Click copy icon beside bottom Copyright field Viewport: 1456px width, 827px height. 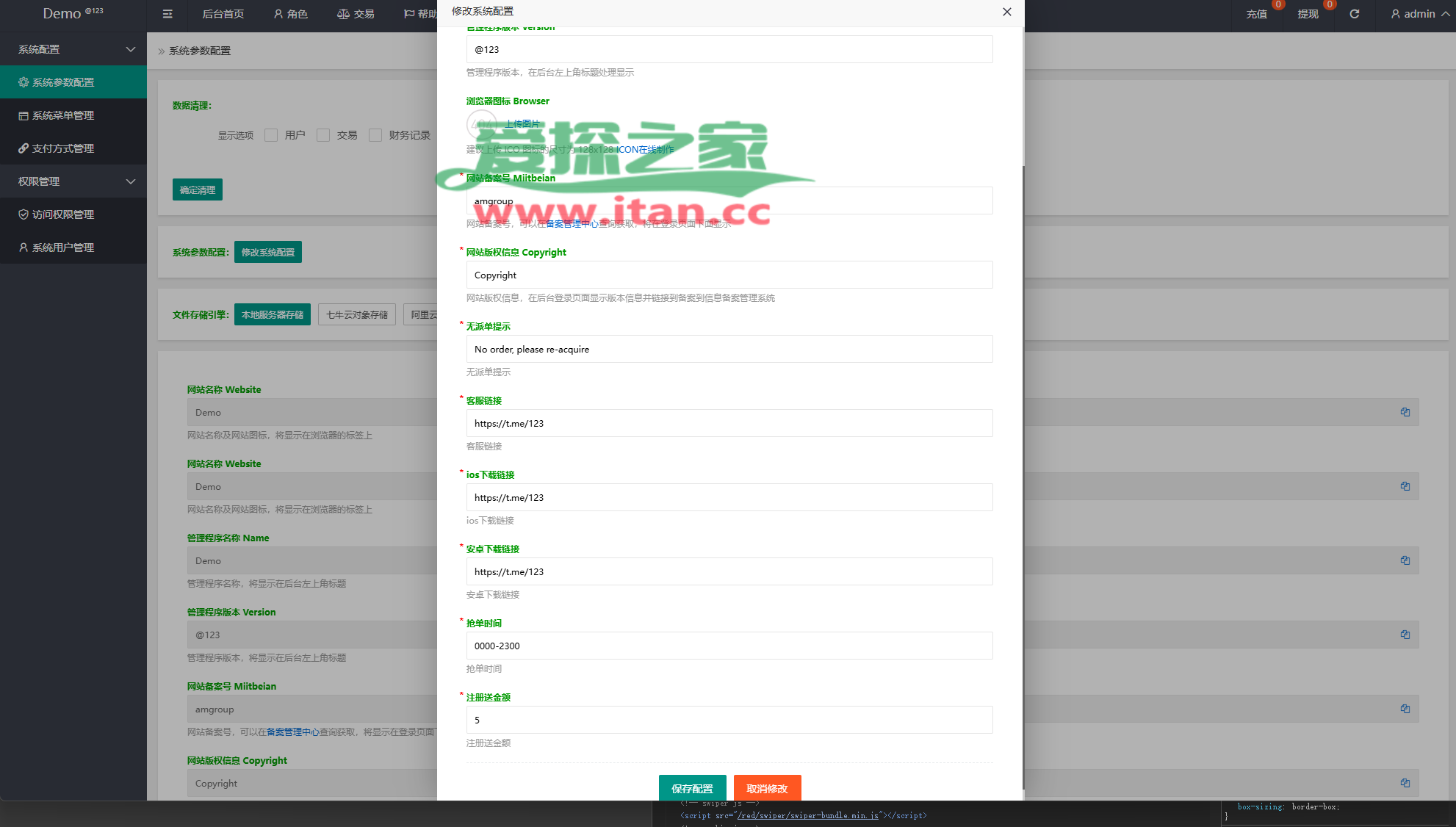1405,783
